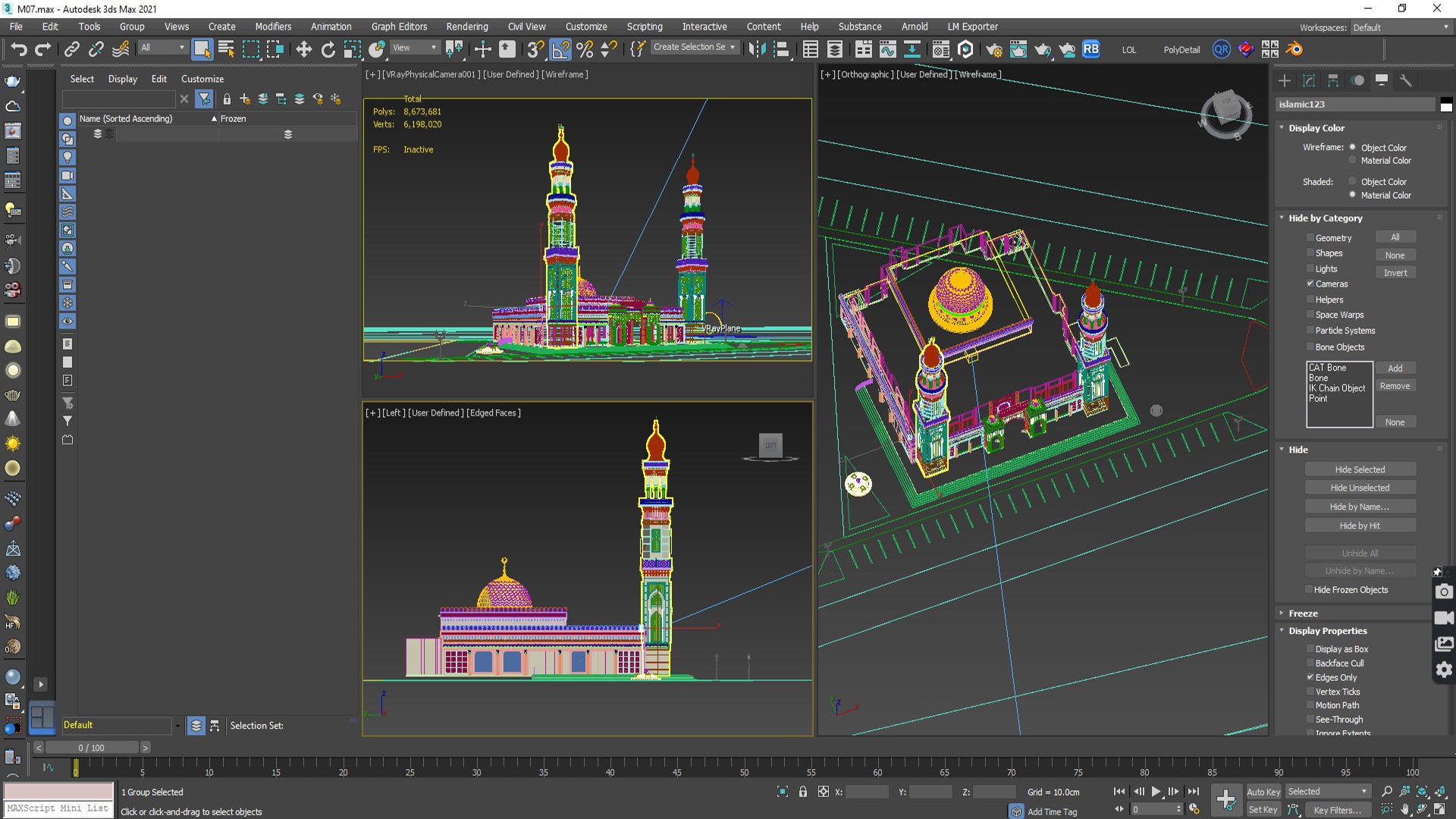Collapse the Hide rollout

pos(1298,449)
